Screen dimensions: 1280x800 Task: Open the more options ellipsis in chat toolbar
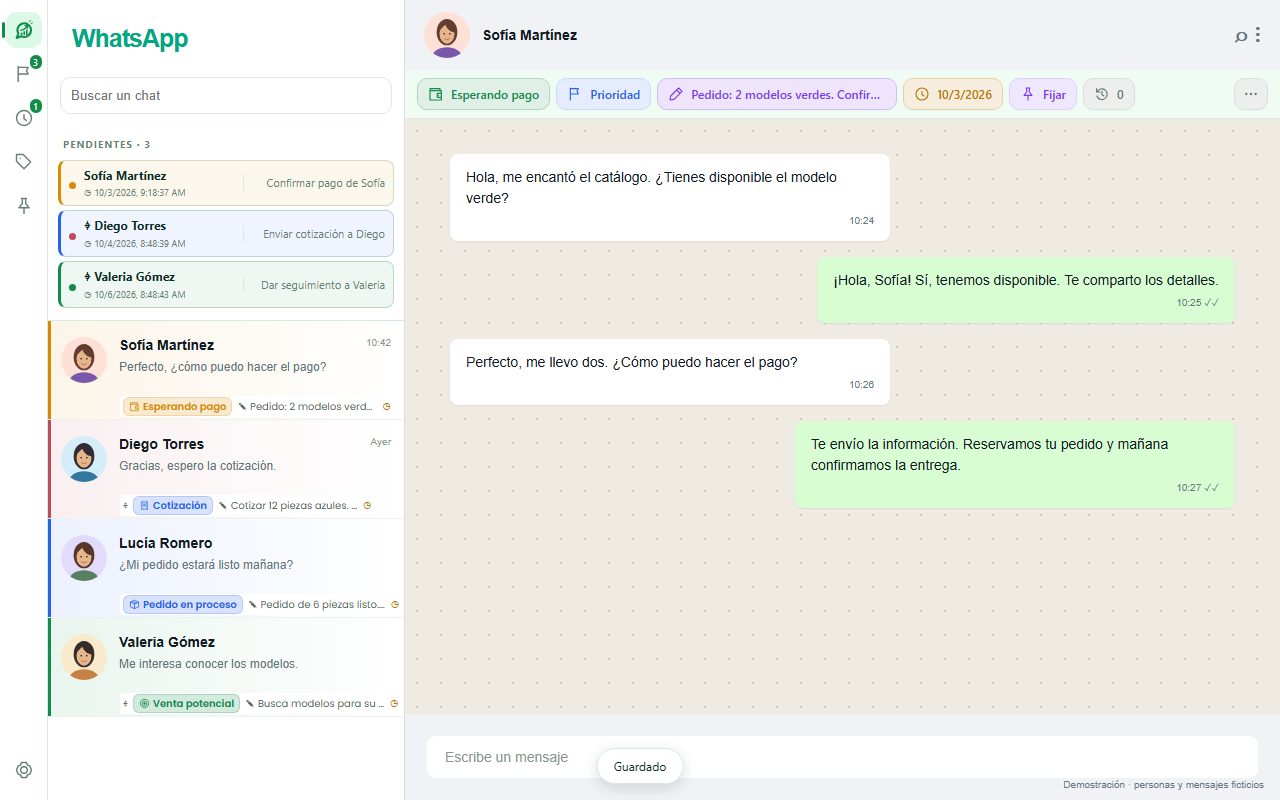[1251, 94]
